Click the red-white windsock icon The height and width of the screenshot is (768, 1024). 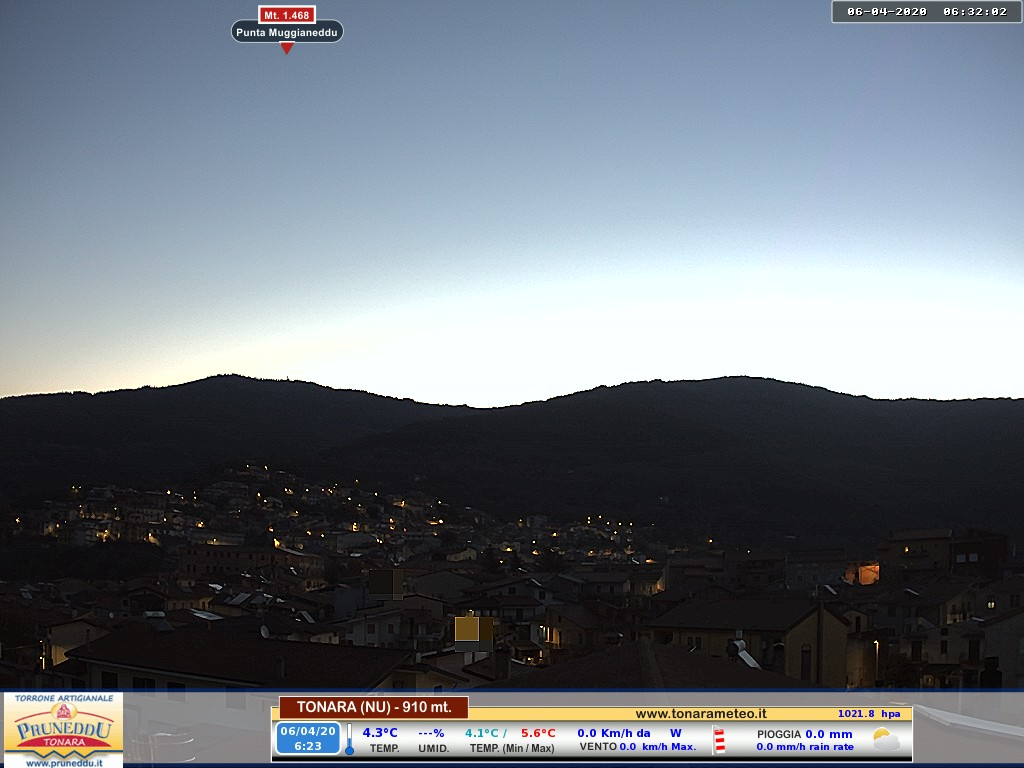point(719,741)
